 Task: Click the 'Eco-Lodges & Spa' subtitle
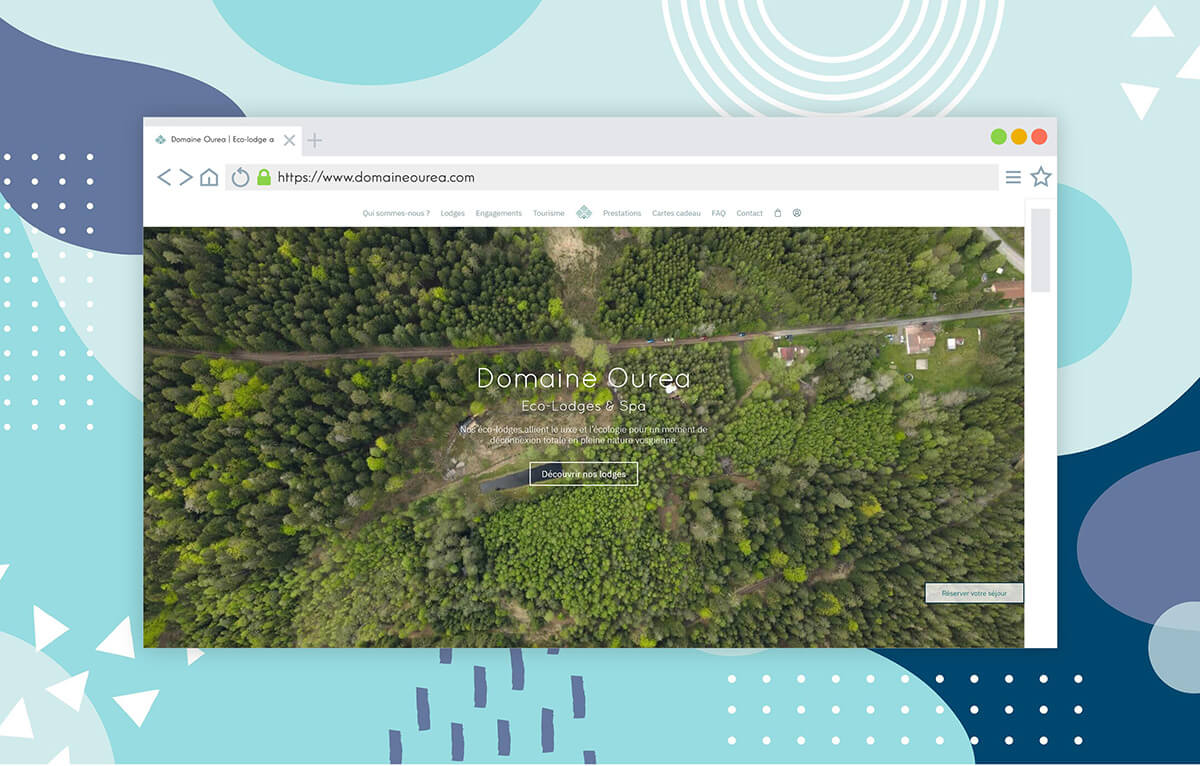coord(584,406)
